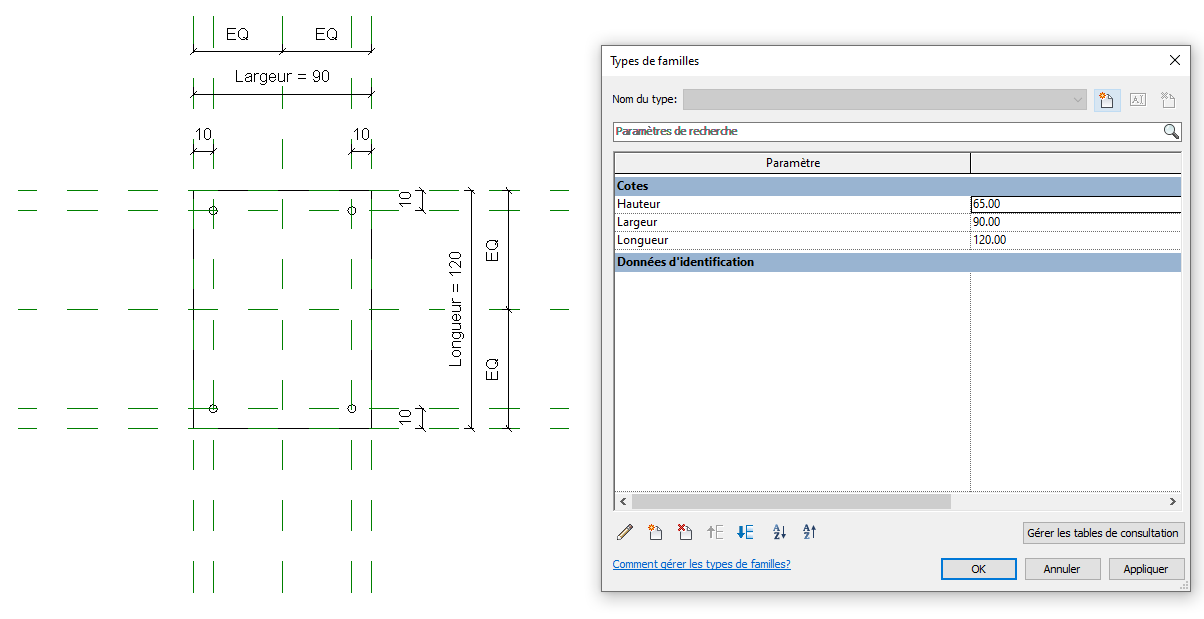Click the pencil Edit Parameter icon
The height and width of the screenshot is (619, 1204).
(625, 532)
